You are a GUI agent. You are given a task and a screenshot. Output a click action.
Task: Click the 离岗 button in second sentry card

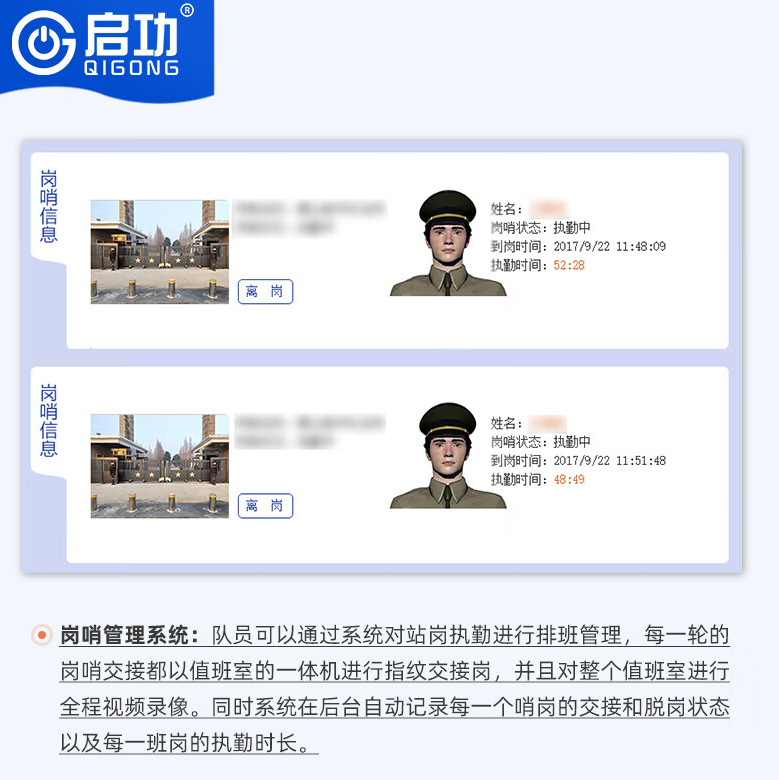pyautogui.click(x=265, y=506)
